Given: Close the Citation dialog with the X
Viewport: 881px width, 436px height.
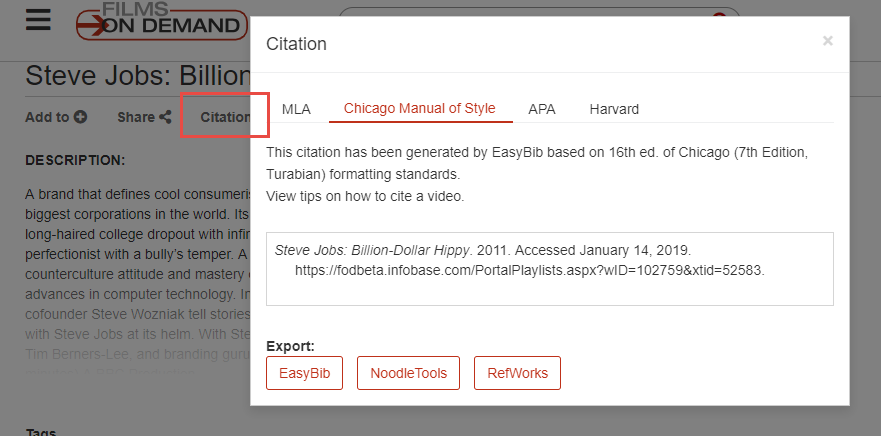Looking at the screenshot, I should (827, 40).
